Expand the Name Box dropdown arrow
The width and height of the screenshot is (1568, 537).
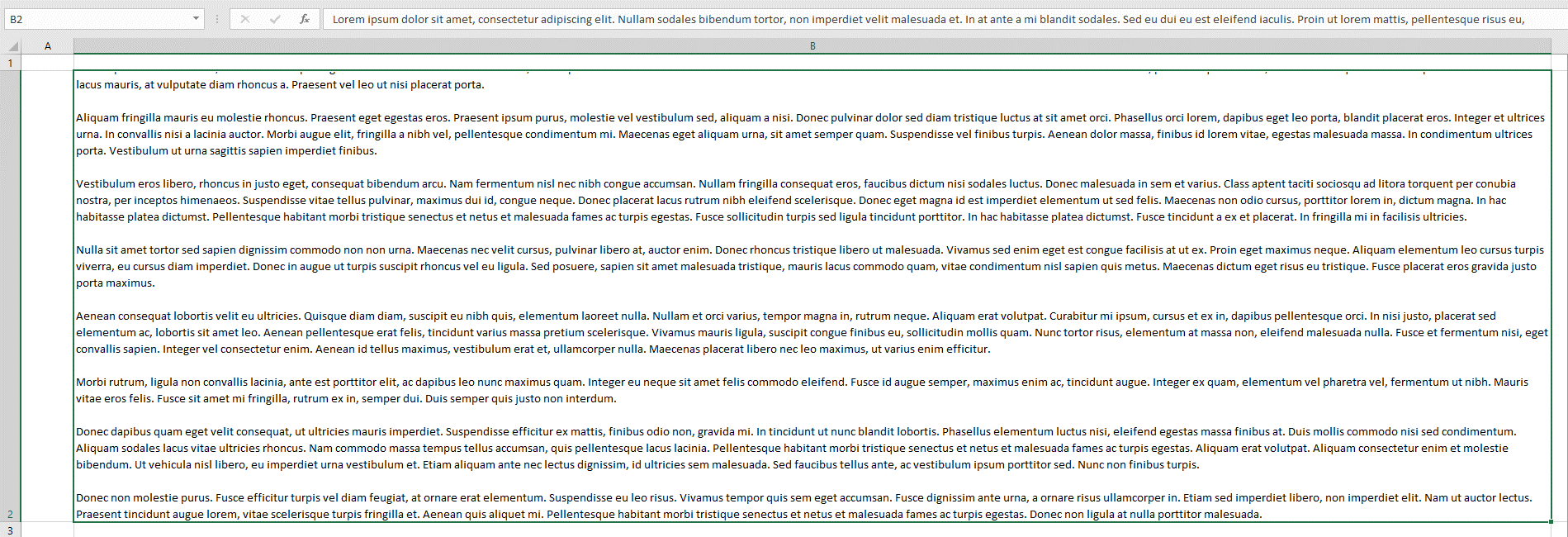[x=196, y=19]
